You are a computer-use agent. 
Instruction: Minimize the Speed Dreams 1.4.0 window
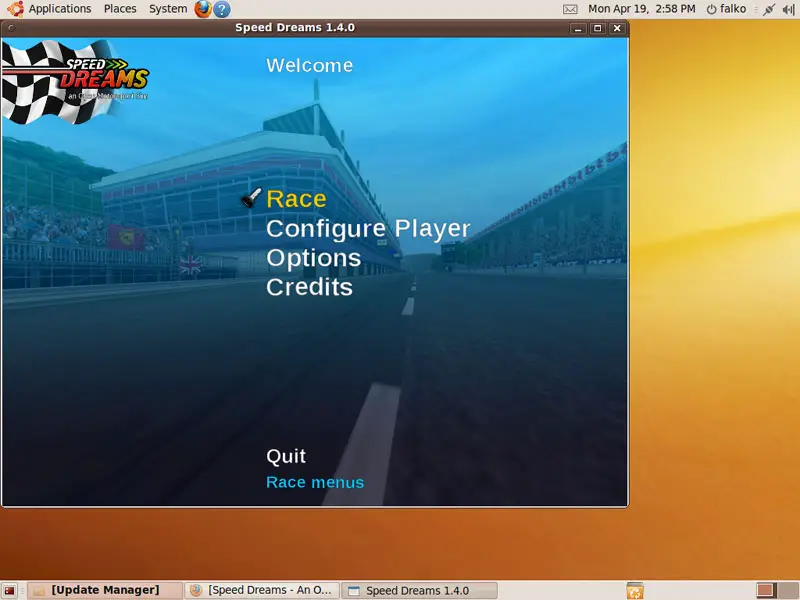tap(578, 29)
